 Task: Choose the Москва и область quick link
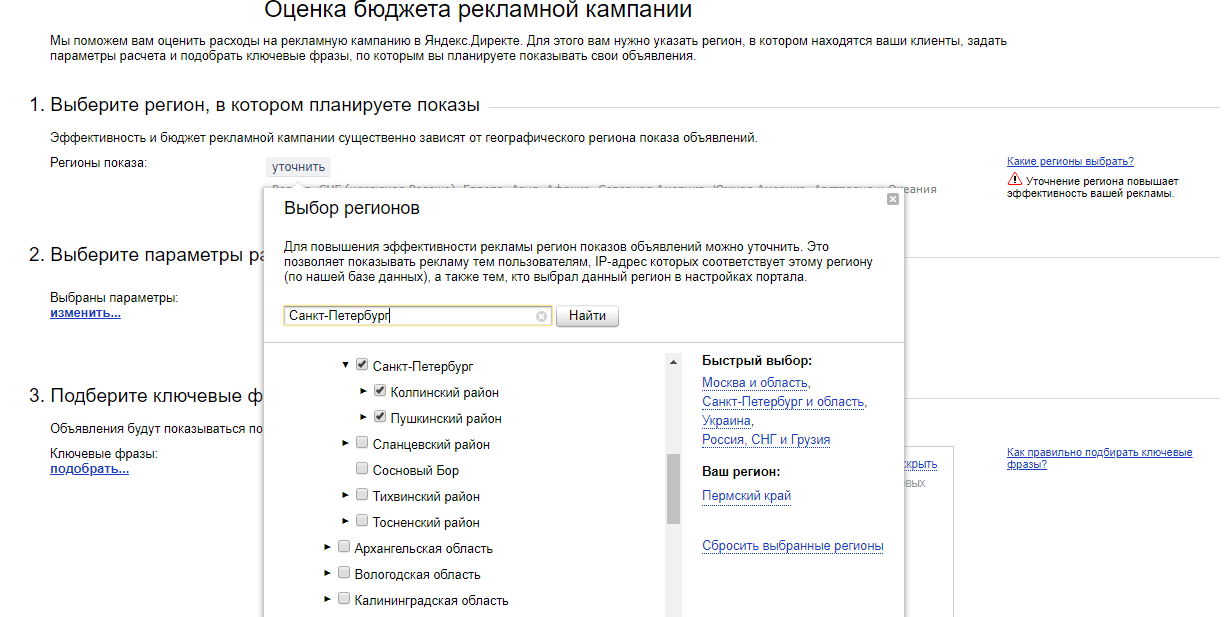point(755,383)
